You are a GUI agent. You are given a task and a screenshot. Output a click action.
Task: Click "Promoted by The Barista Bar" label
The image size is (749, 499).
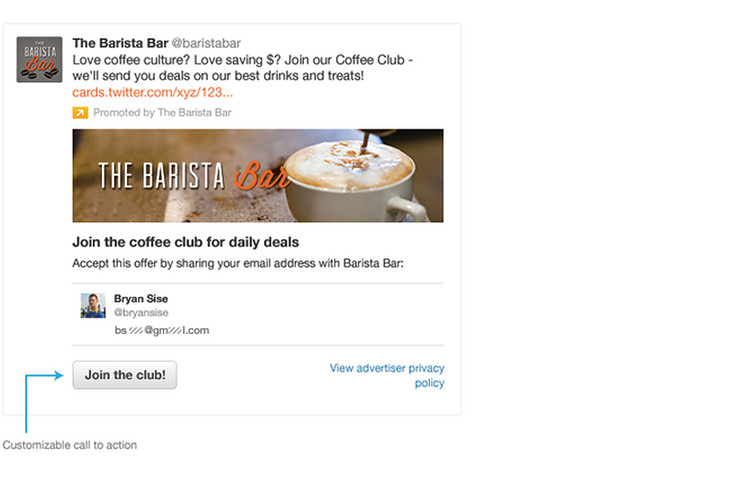pyautogui.click(x=162, y=113)
